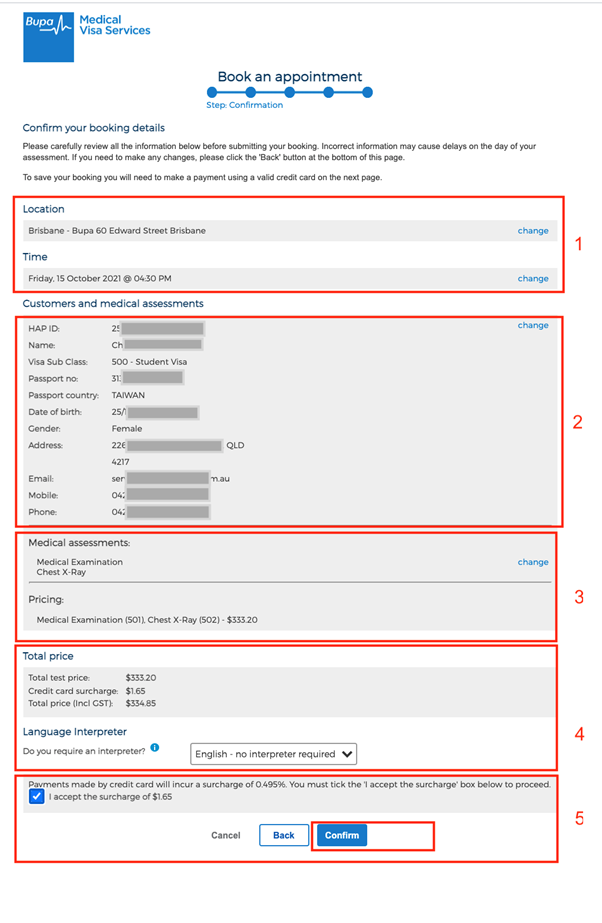602x923 pixels.
Task: Select the second progress step dot
Action: click(250, 92)
